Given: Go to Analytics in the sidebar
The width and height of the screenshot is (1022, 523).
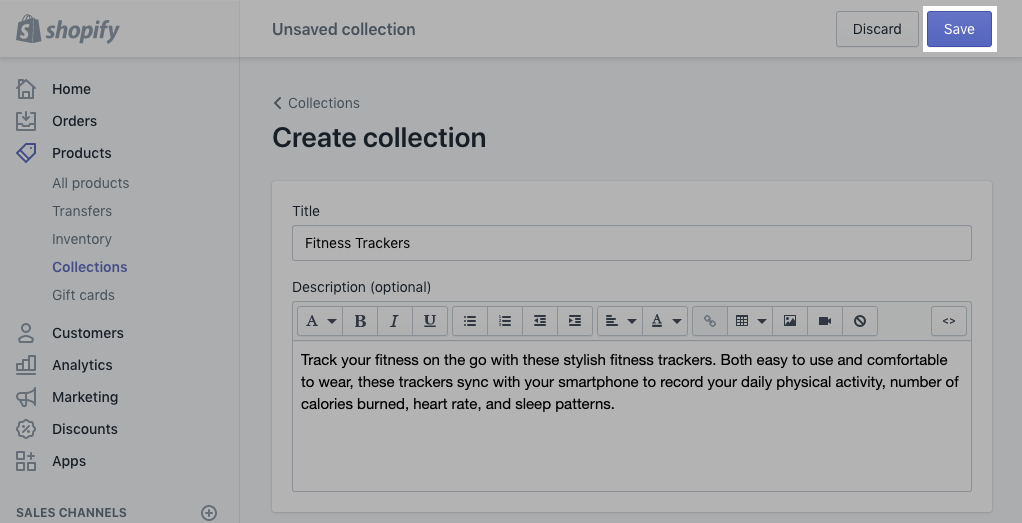Looking at the screenshot, I should point(82,365).
